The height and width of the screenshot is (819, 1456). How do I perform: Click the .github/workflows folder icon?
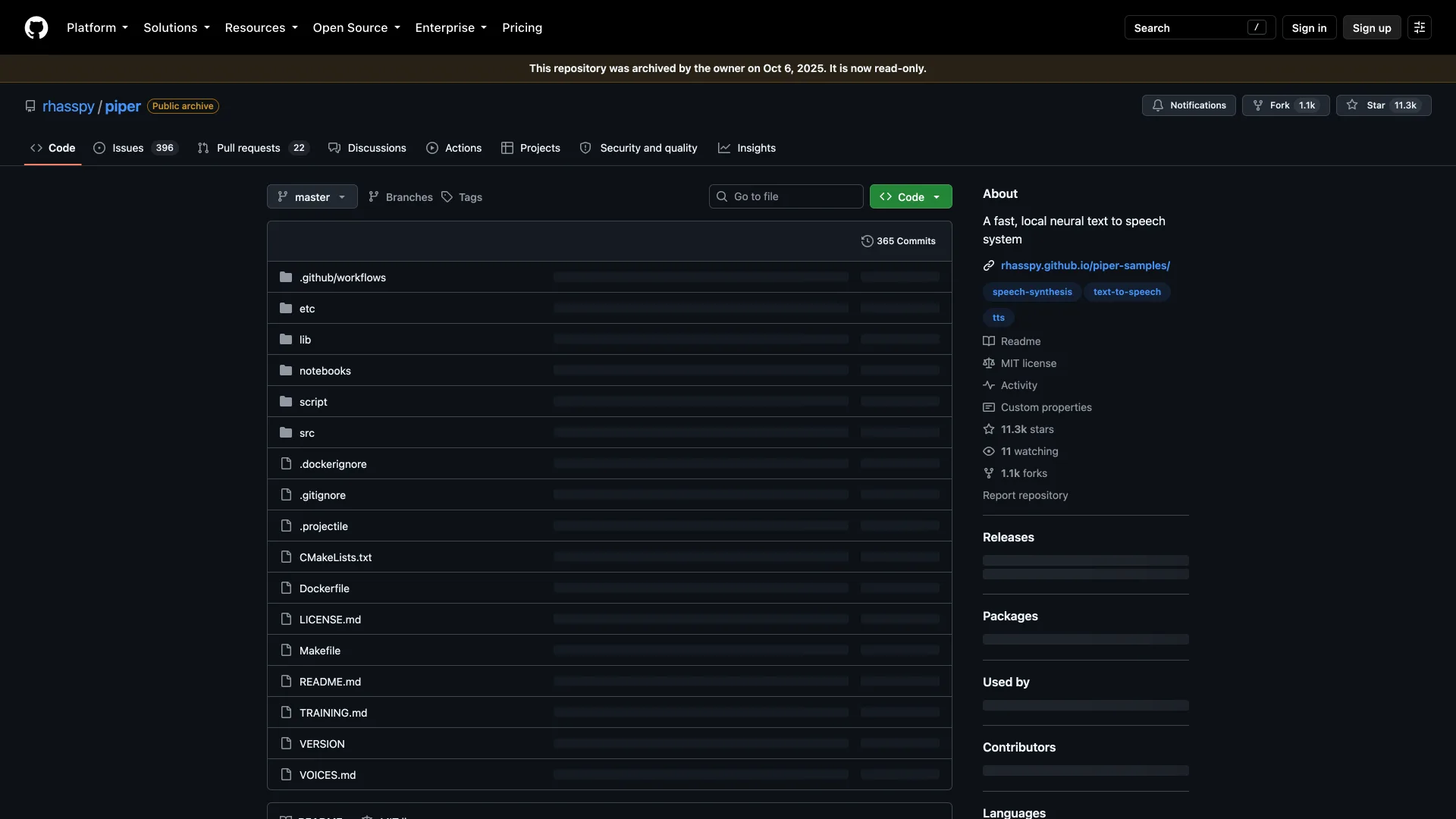pyautogui.click(x=286, y=278)
